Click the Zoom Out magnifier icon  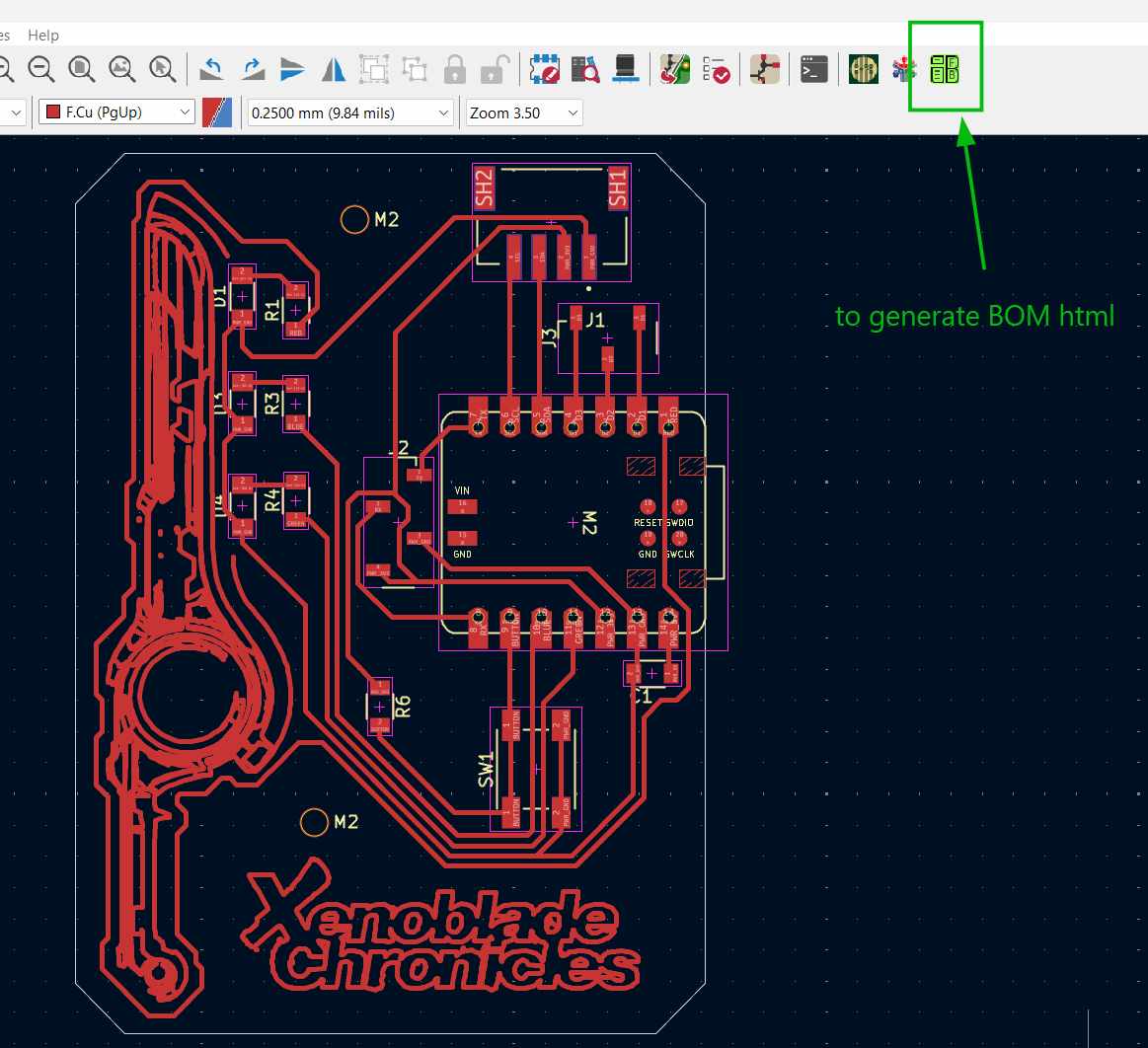pyautogui.click(x=41, y=69)
